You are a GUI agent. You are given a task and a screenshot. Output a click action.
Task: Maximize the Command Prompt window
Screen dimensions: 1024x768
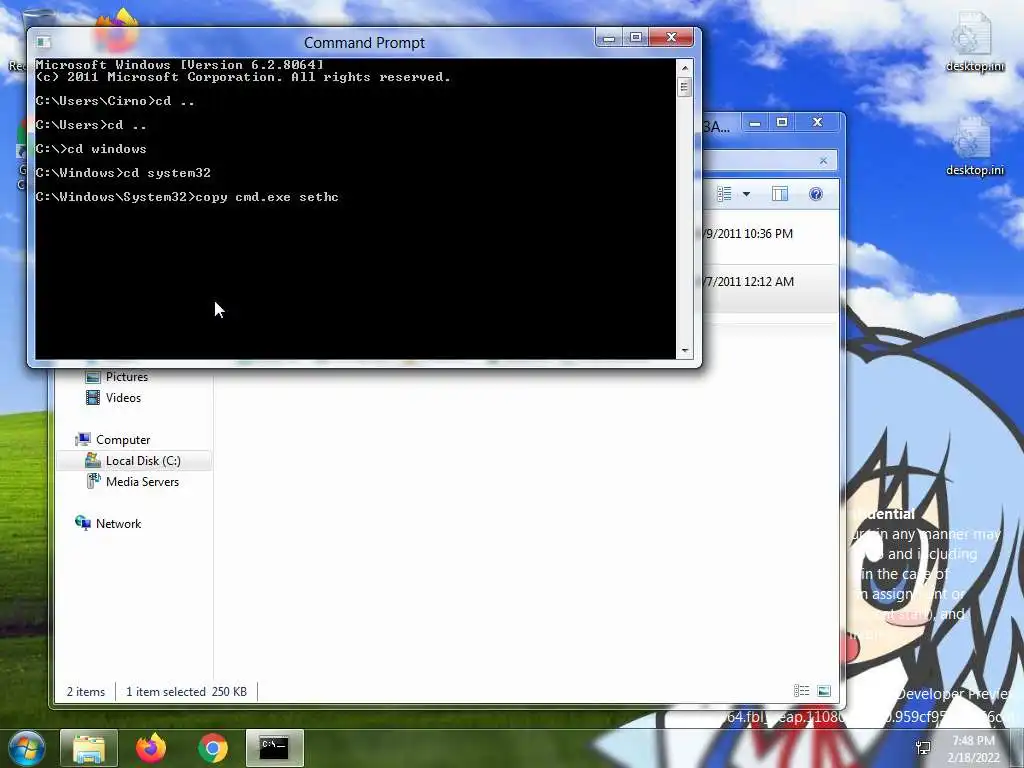coord(635,38)
